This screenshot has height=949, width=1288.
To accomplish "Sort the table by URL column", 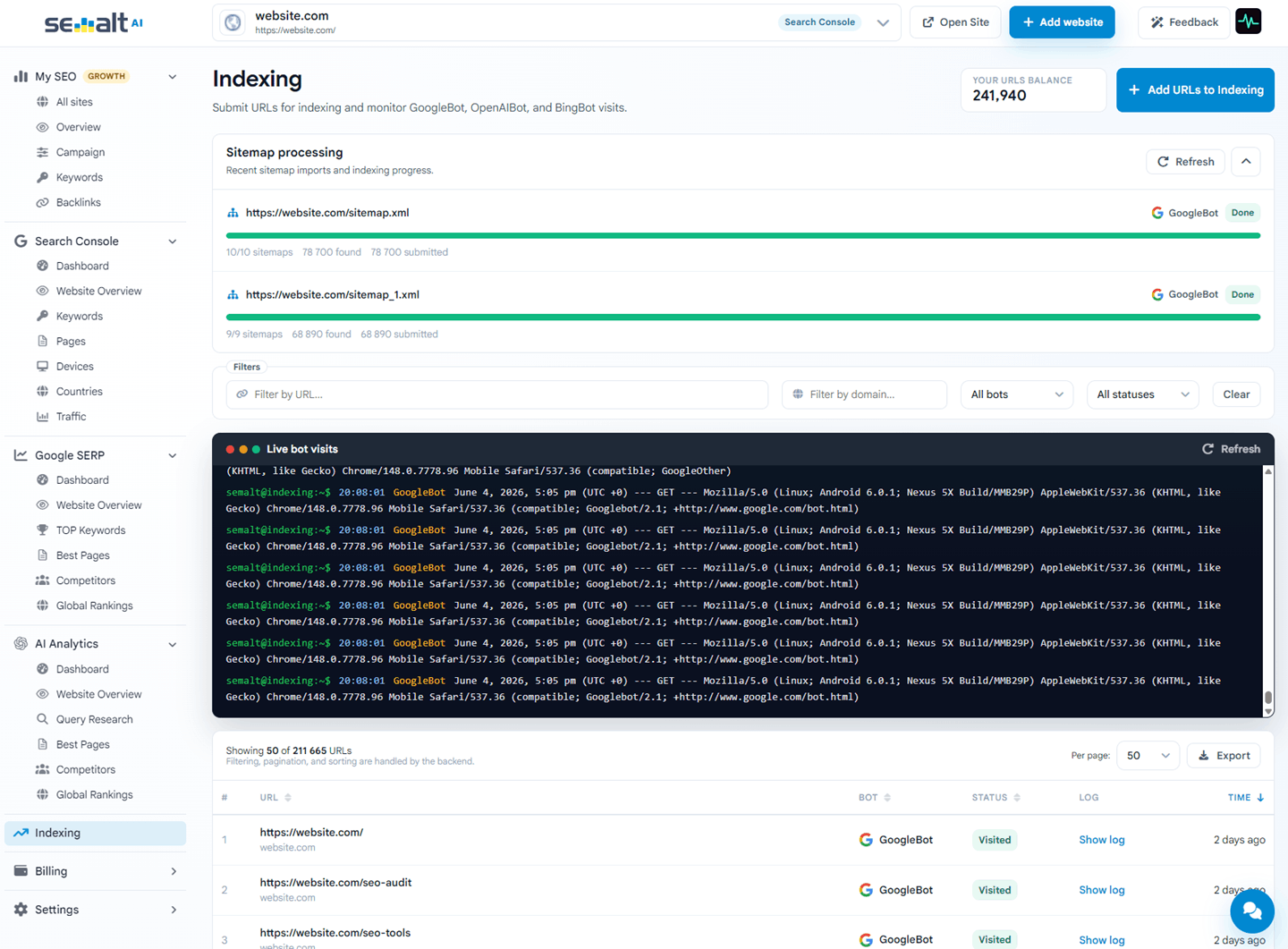I will [275, 798].
